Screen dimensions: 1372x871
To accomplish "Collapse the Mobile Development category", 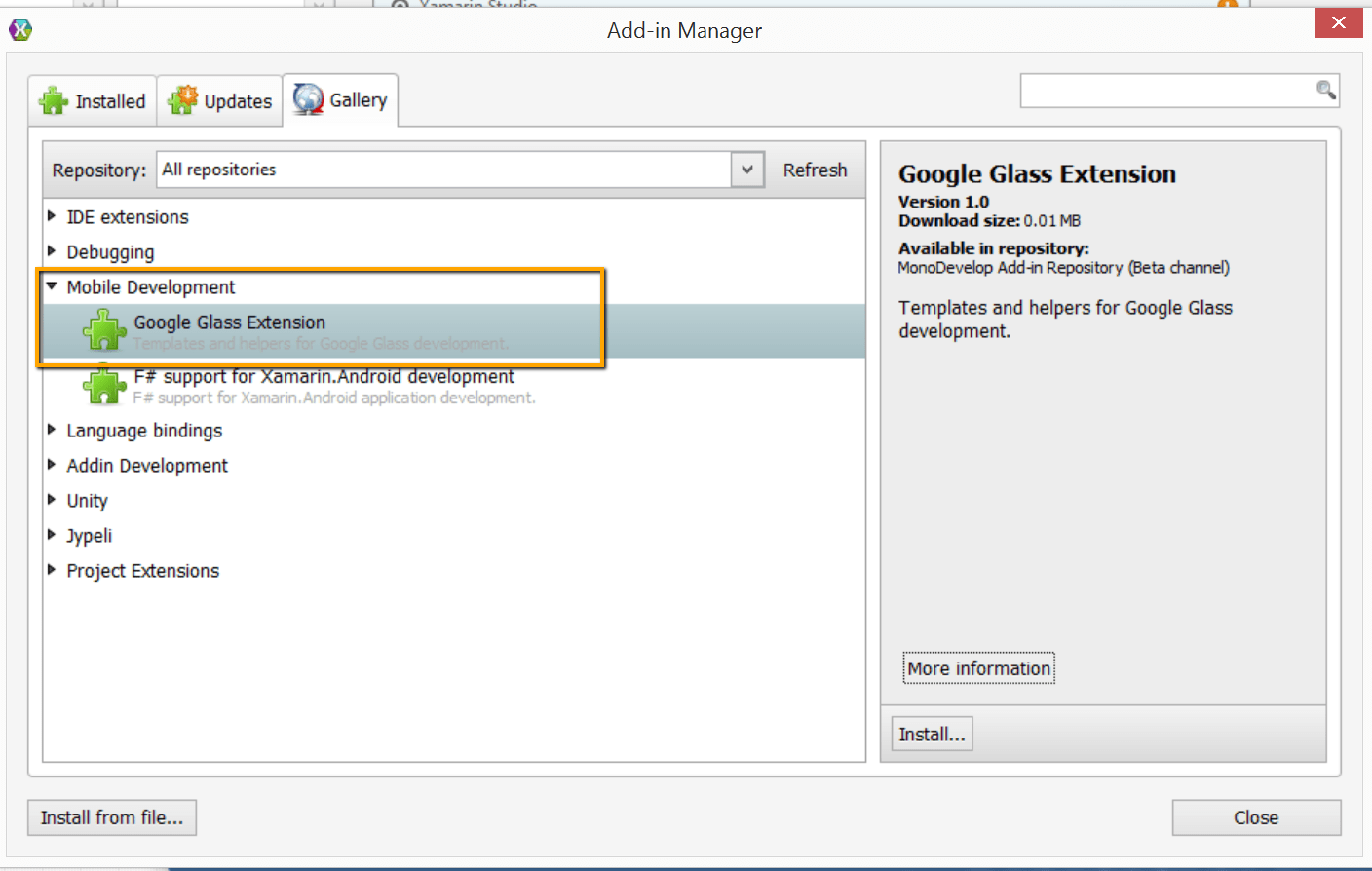I will (x=52, y=286).
